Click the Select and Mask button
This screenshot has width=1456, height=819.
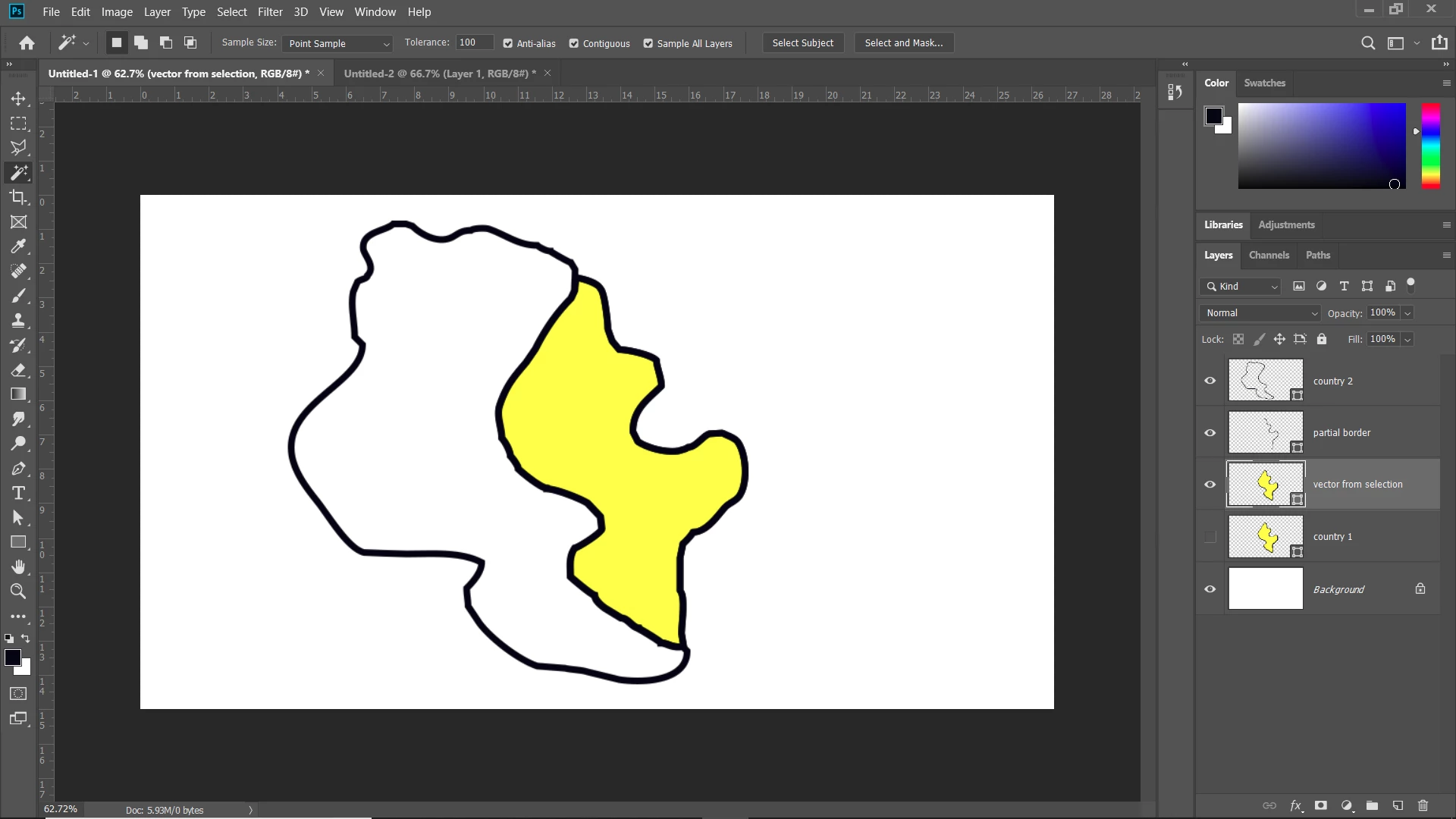(903, 43)
